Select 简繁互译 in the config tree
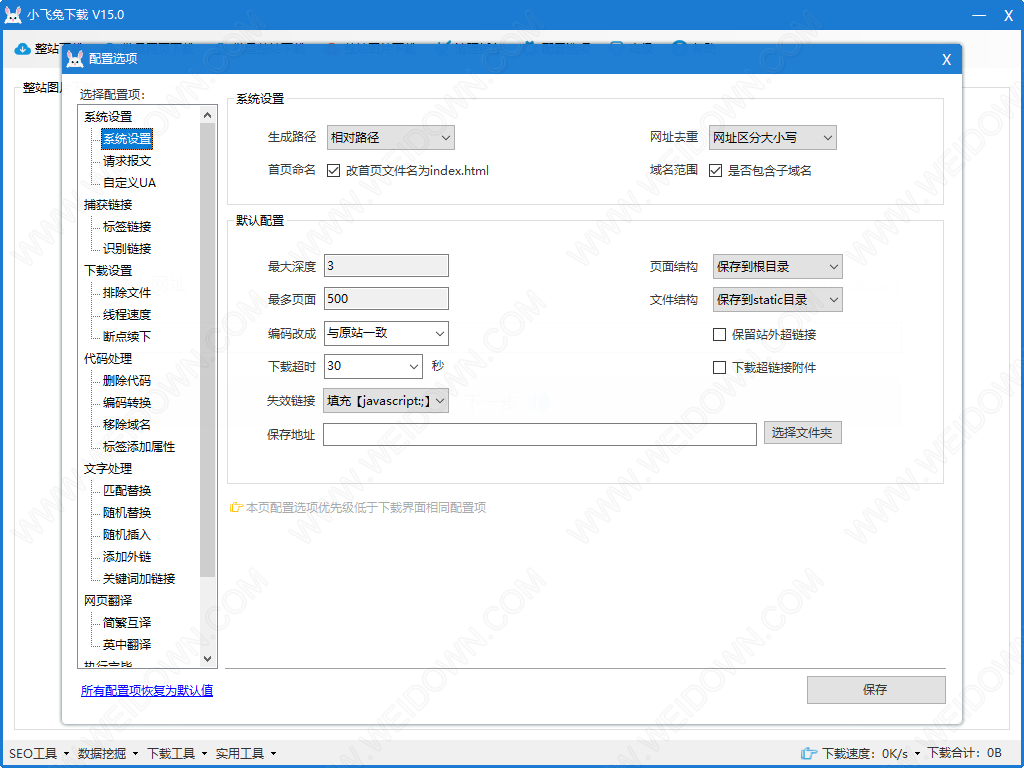The height and width of the screenshot is (768, 1024). (x=127, y=622)
